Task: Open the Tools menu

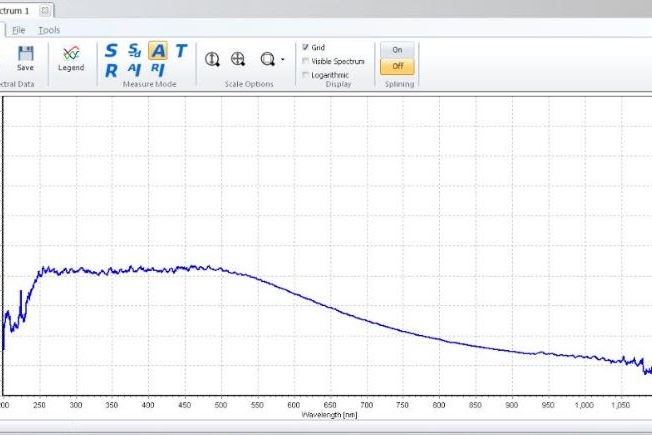Action: click(x=49, y=30)
